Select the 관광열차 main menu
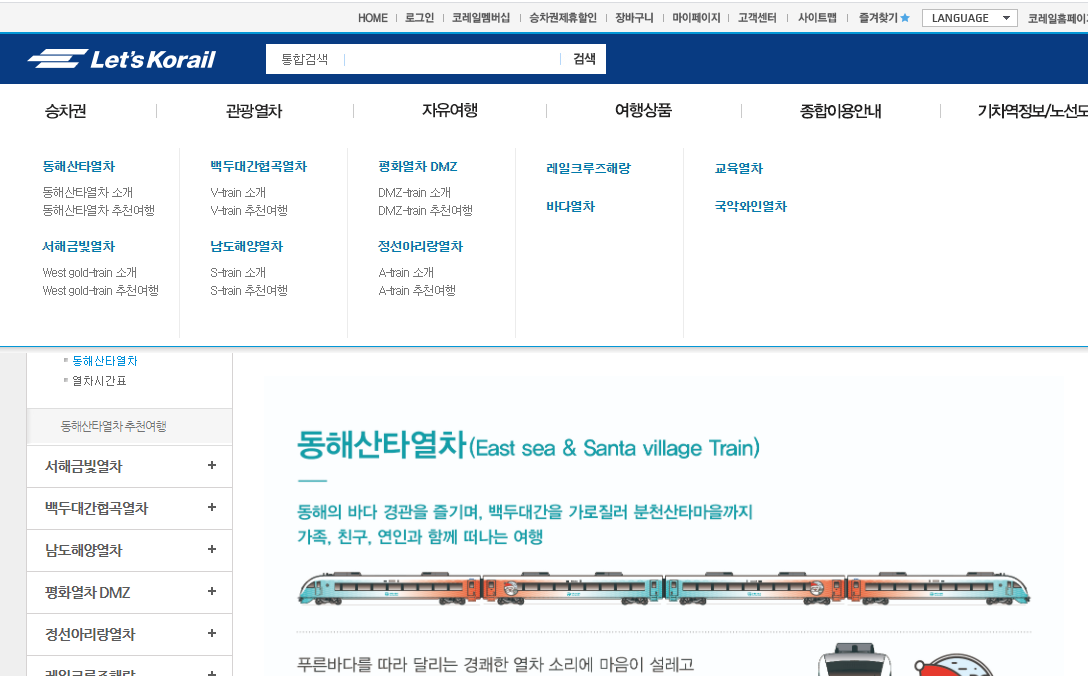Image resolution: width=1088 pixels, height=676 pixels. 254,111
